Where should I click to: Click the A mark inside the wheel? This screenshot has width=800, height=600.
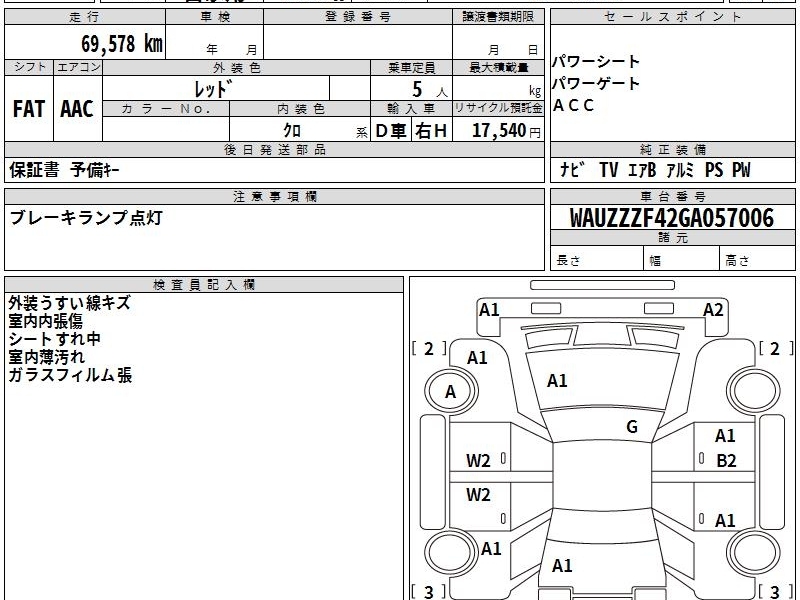tap(450, 392)
